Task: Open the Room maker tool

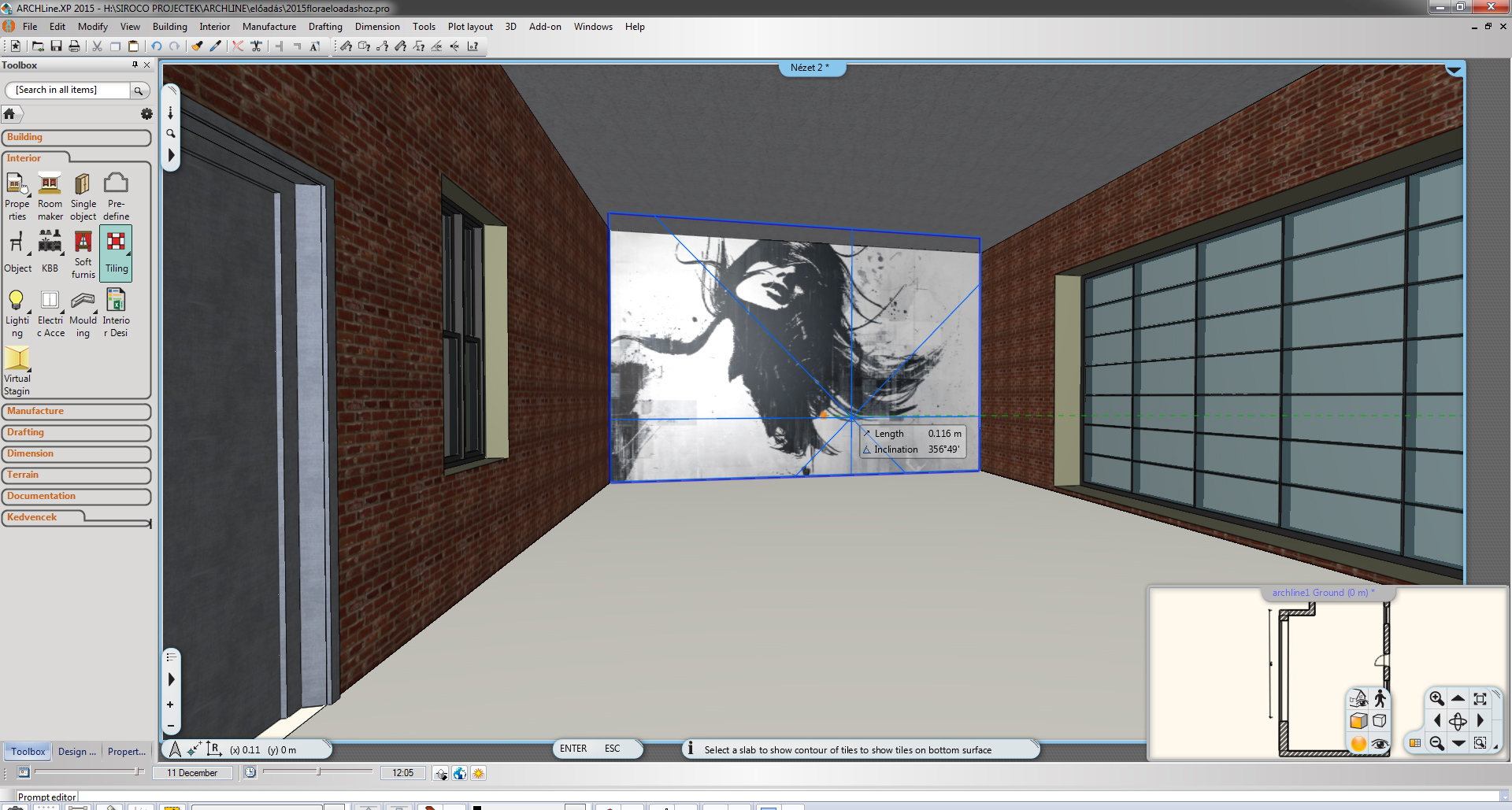Action: [x=50, y=196]
